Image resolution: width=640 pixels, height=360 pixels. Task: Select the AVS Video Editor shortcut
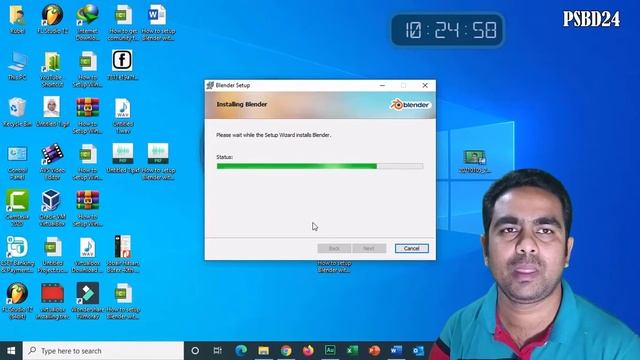(x=52, y=162)
